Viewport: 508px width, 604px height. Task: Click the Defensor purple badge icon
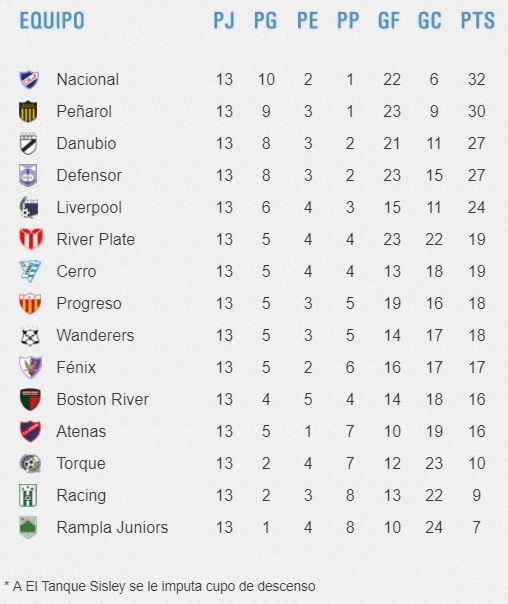pyautogui.click(x=28, y=175)
